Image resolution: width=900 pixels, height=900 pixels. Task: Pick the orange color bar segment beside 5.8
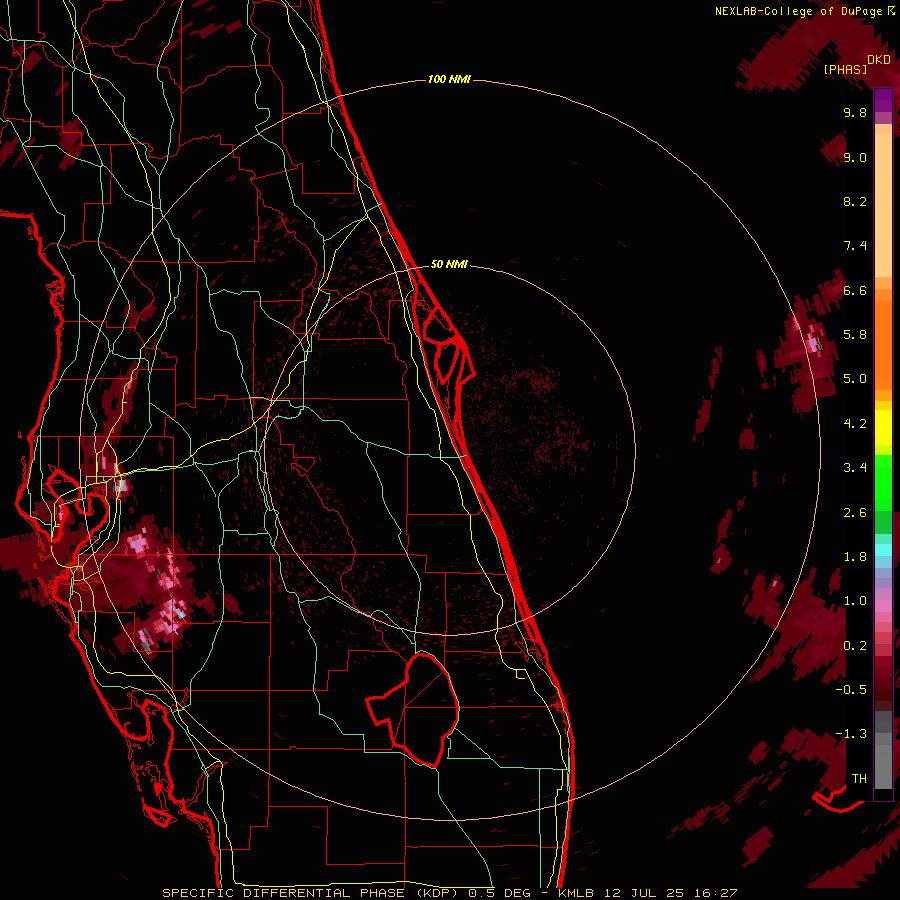[x=883, y=344]
